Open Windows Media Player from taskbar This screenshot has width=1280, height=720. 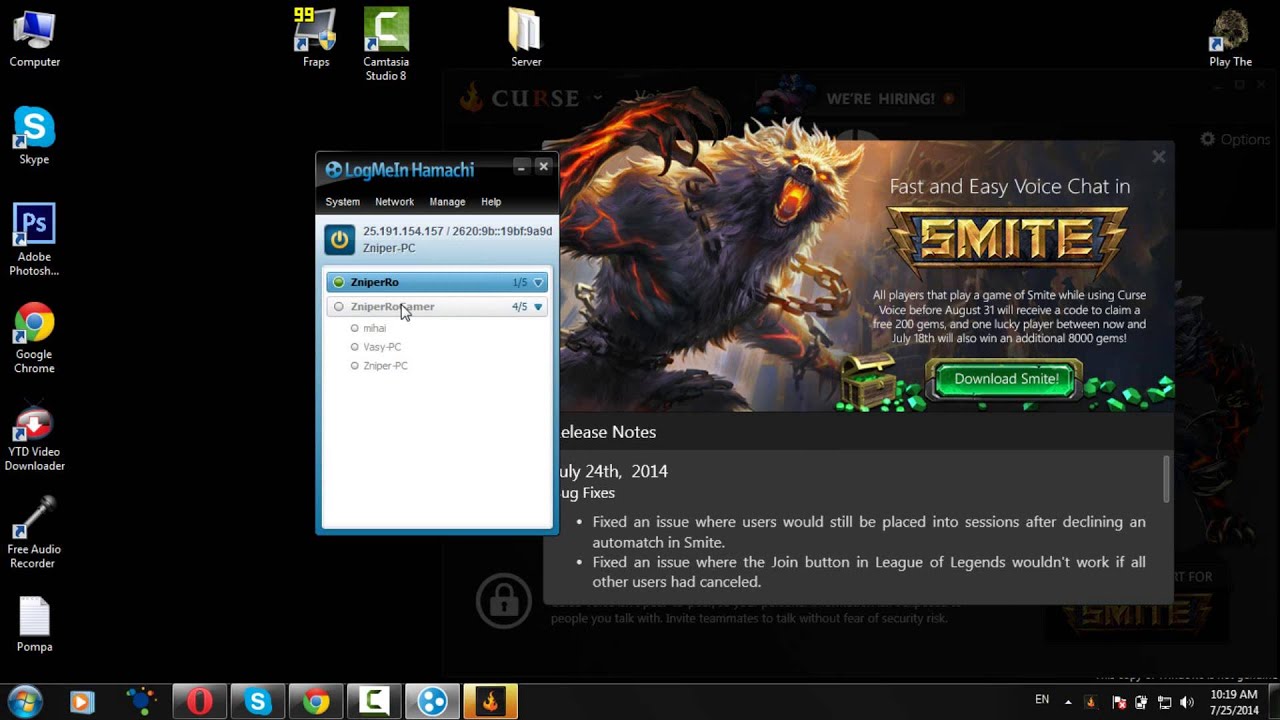[x=81, y=702]
